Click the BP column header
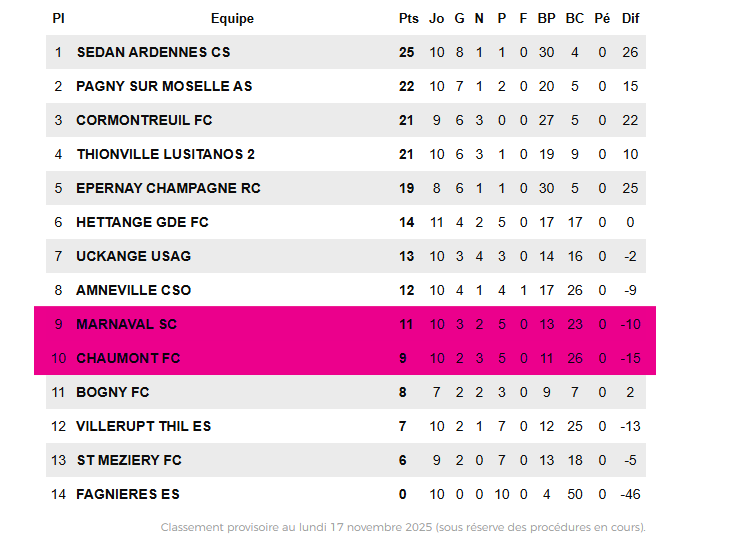Viewport: 733px width, 540px height. point(546,18)
